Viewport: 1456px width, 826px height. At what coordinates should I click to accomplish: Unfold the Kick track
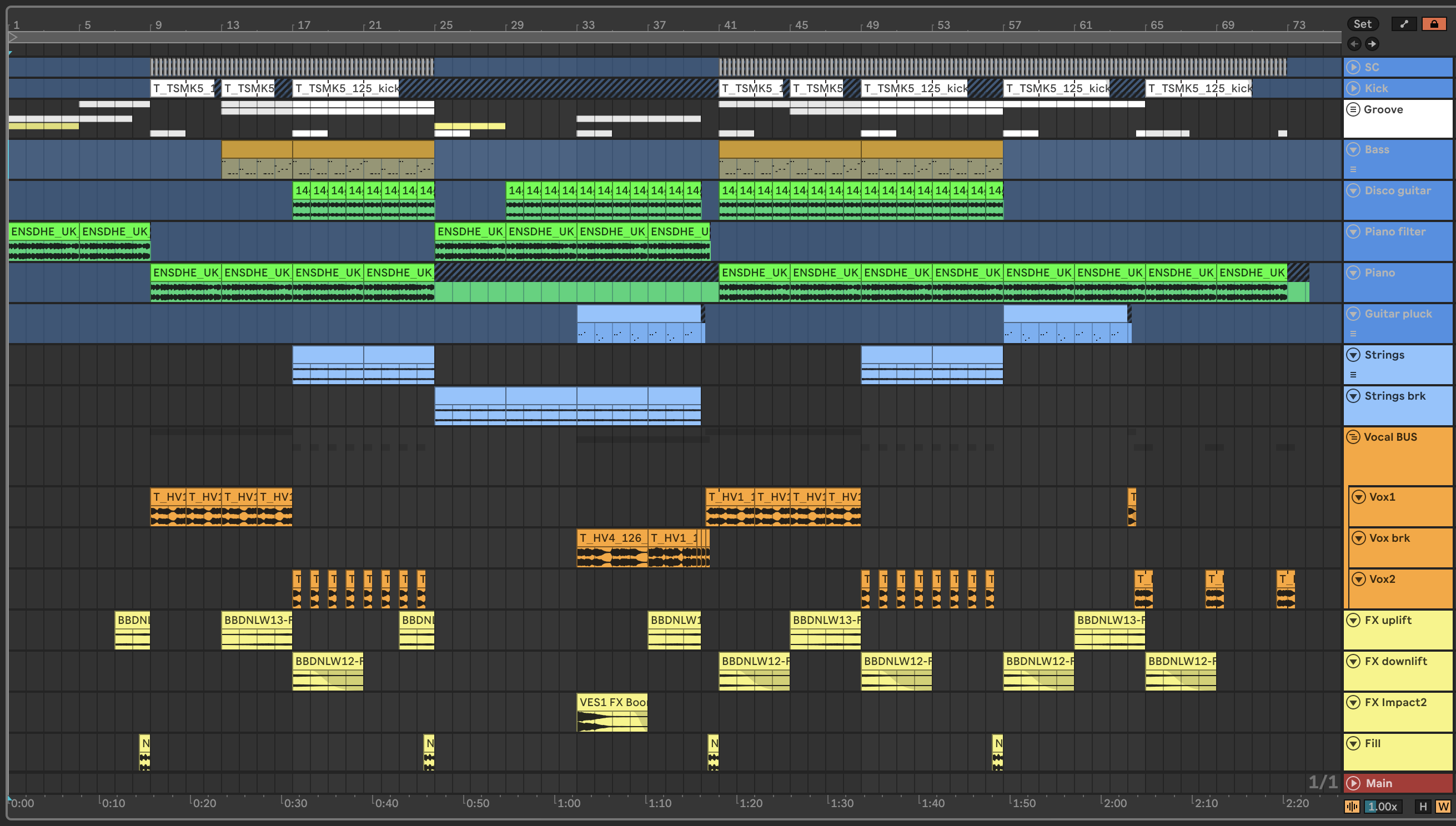[1354, 88]
